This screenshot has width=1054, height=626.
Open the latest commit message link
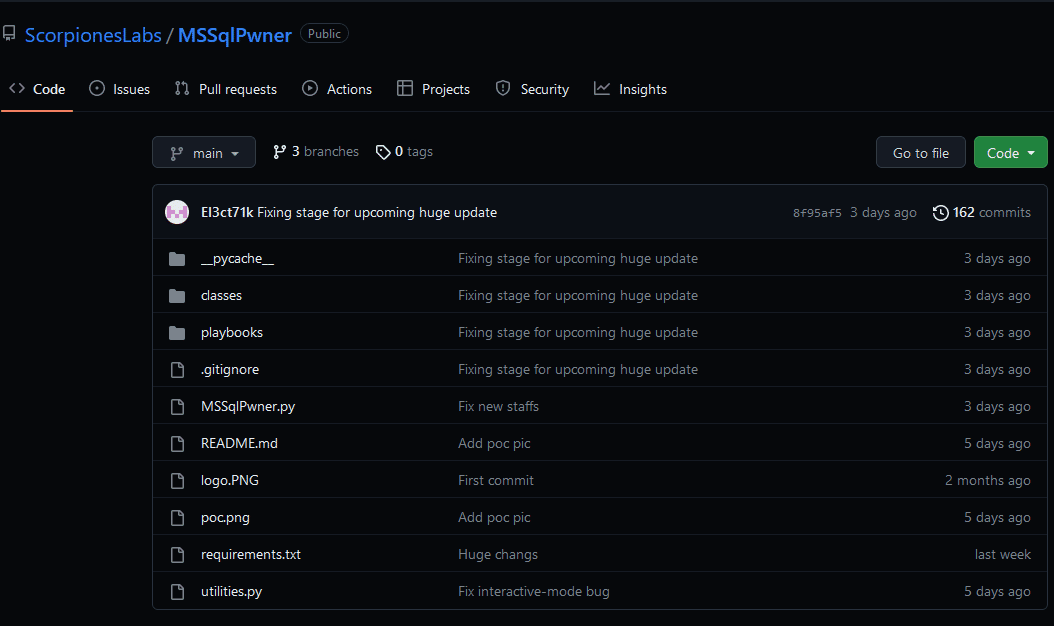click(377, 212)
